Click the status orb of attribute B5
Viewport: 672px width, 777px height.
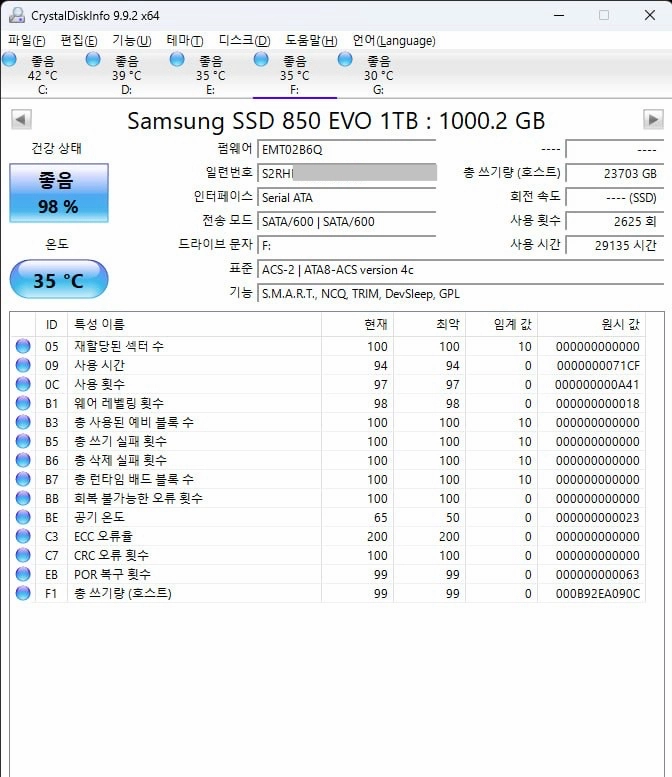coord(23,441)
